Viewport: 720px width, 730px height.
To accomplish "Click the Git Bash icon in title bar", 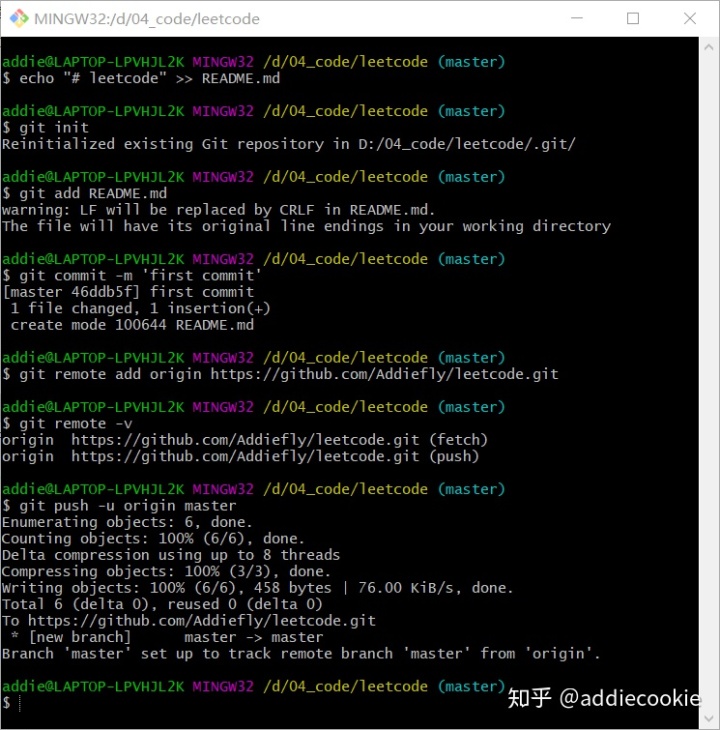I will (19, 19).
